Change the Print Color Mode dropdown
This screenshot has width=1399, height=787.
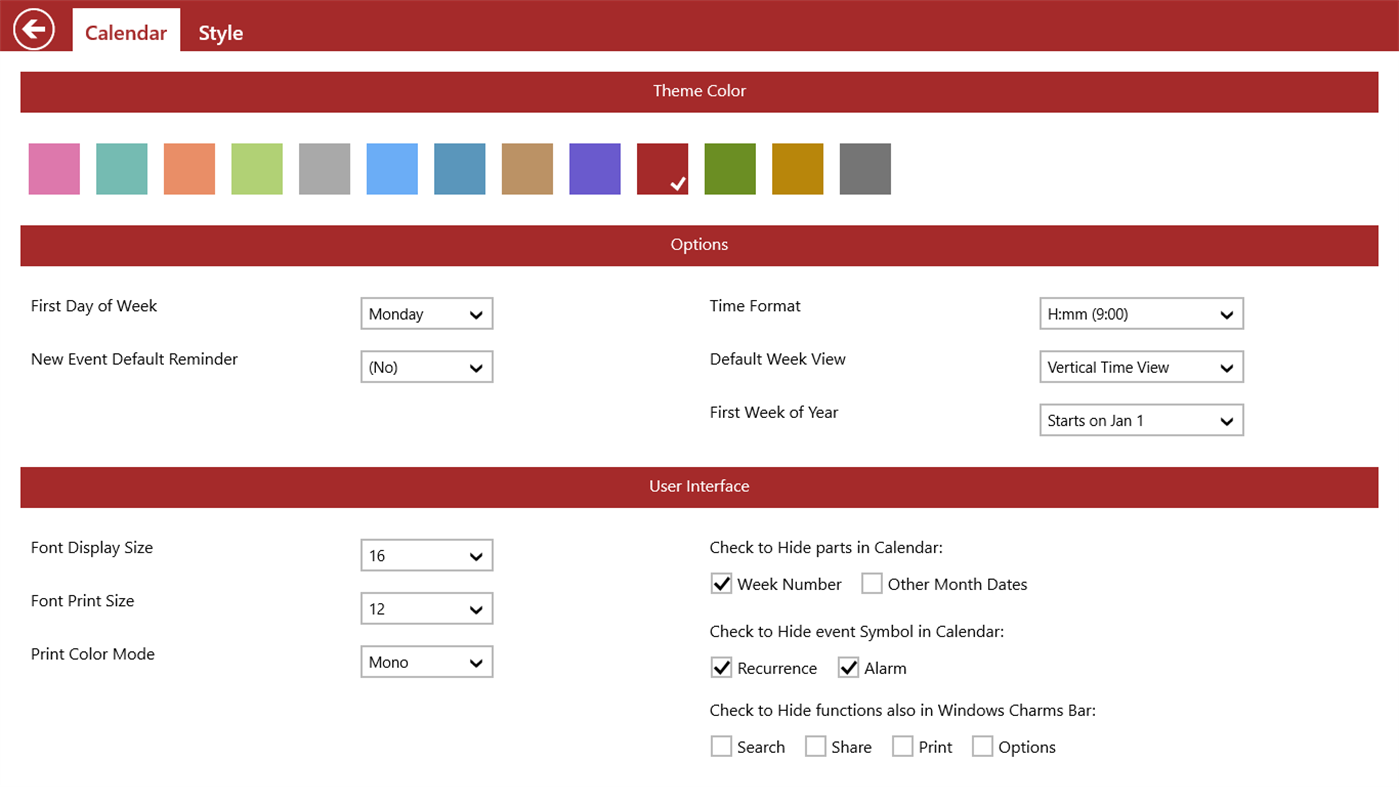tap(427, 662)
